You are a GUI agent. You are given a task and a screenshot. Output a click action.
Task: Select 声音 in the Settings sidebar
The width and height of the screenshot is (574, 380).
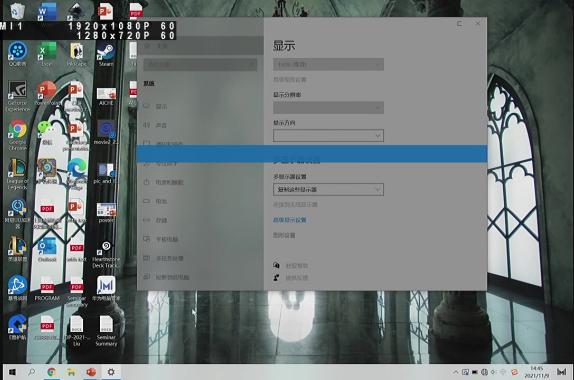point(200,125)
